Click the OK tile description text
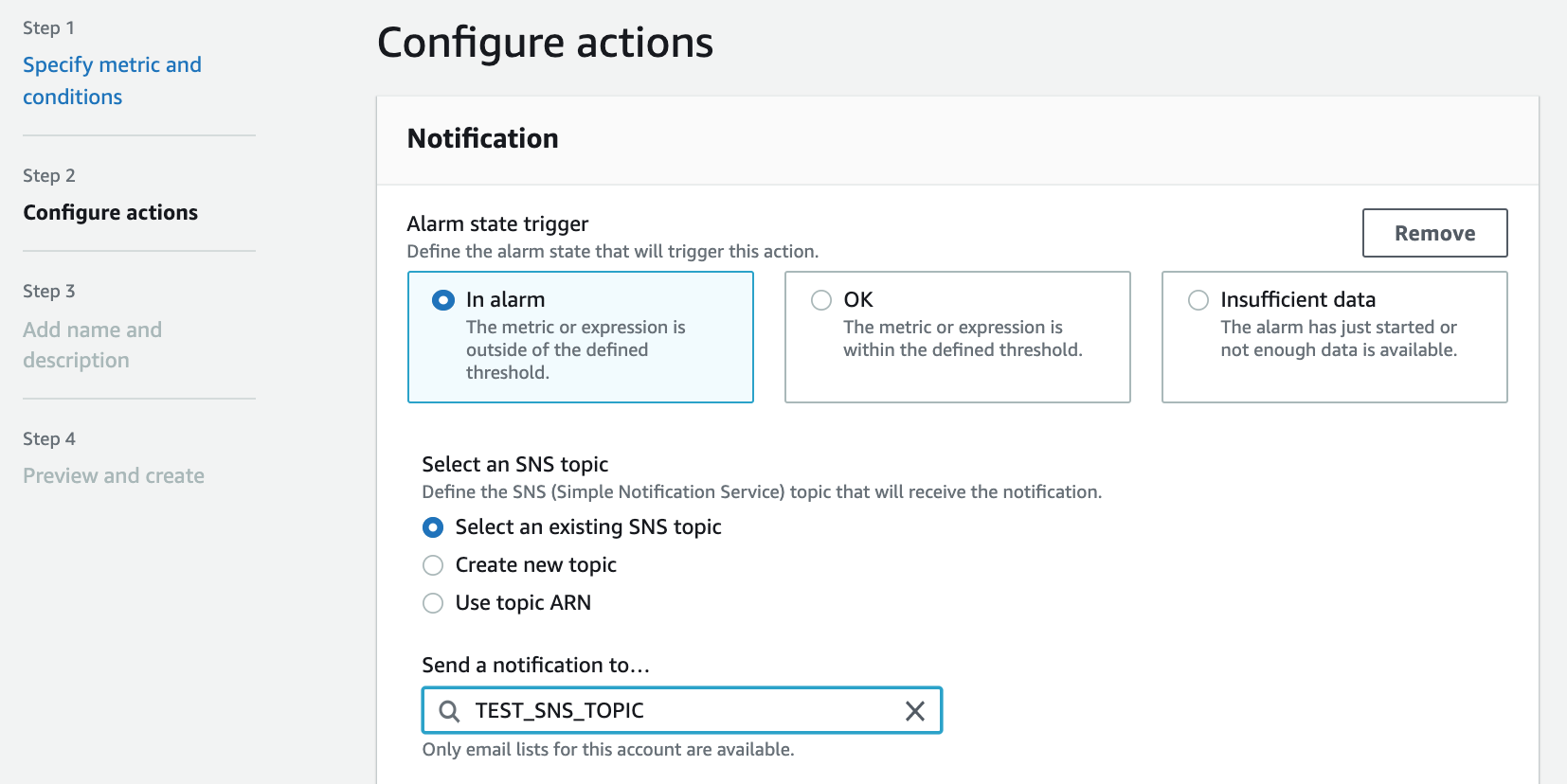This screenshot has width=1567, height=784. (962, 338)
